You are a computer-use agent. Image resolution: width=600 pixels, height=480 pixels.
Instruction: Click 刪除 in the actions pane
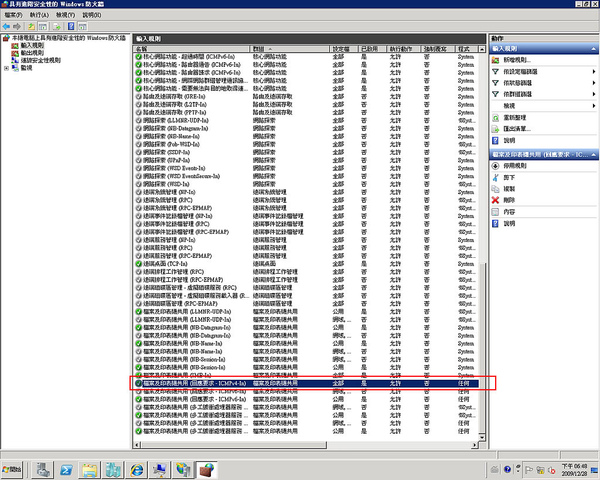[x=509, y=200]
